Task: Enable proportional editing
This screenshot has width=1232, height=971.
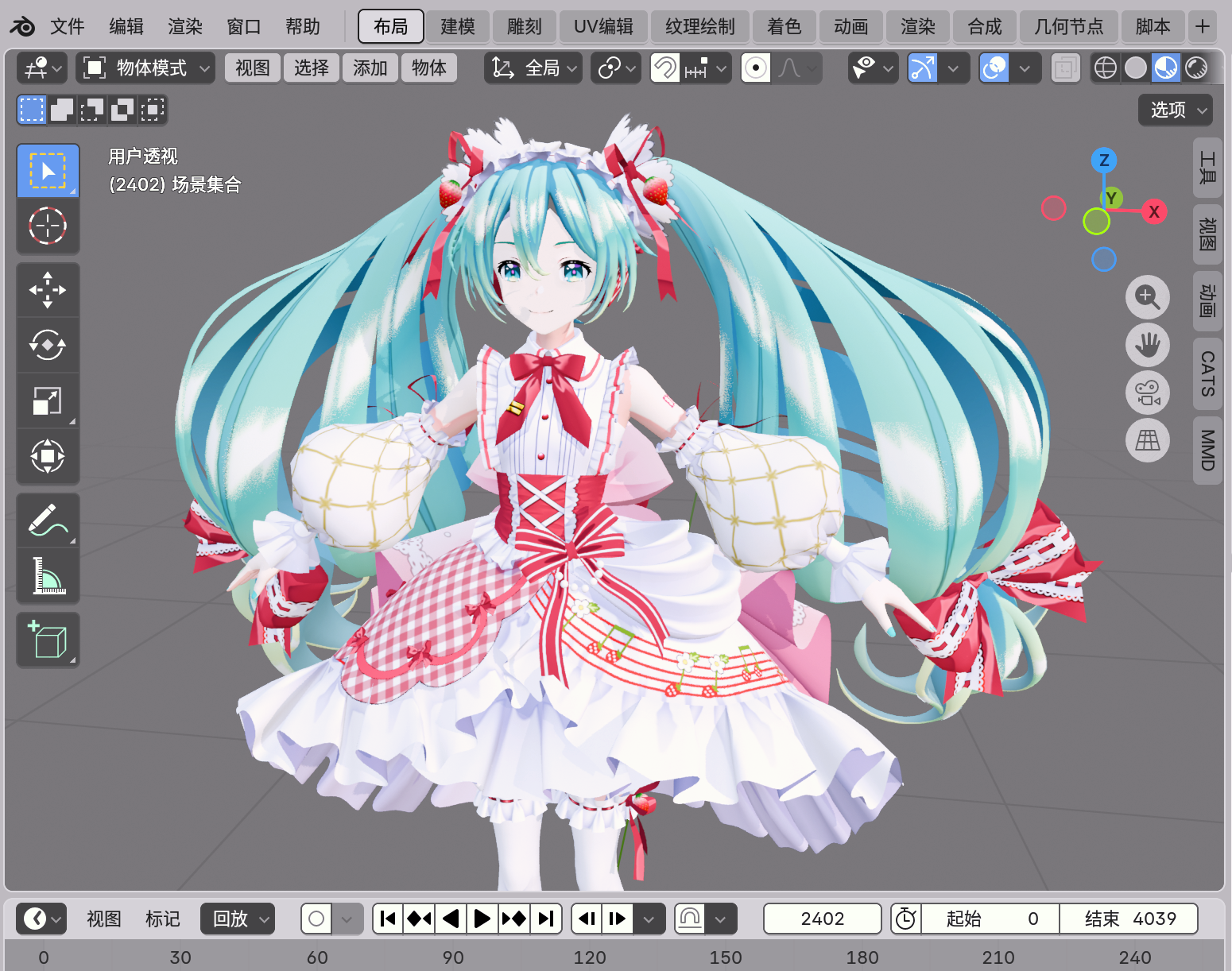Action: (x=756, y=68)
